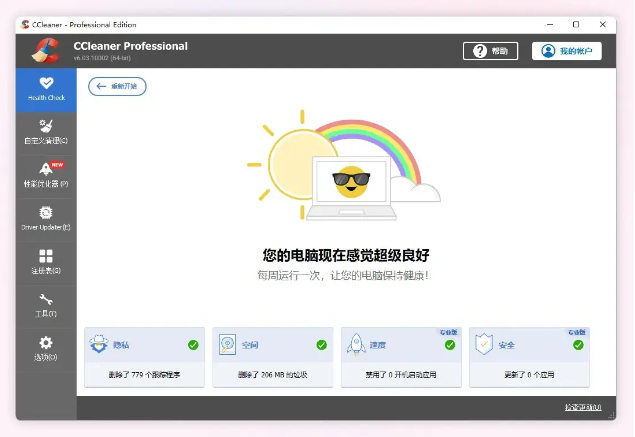The image size is (635, 437).
Task: Open the 性能优化器 rocket item marked NEW
Action: coord(46,177)
